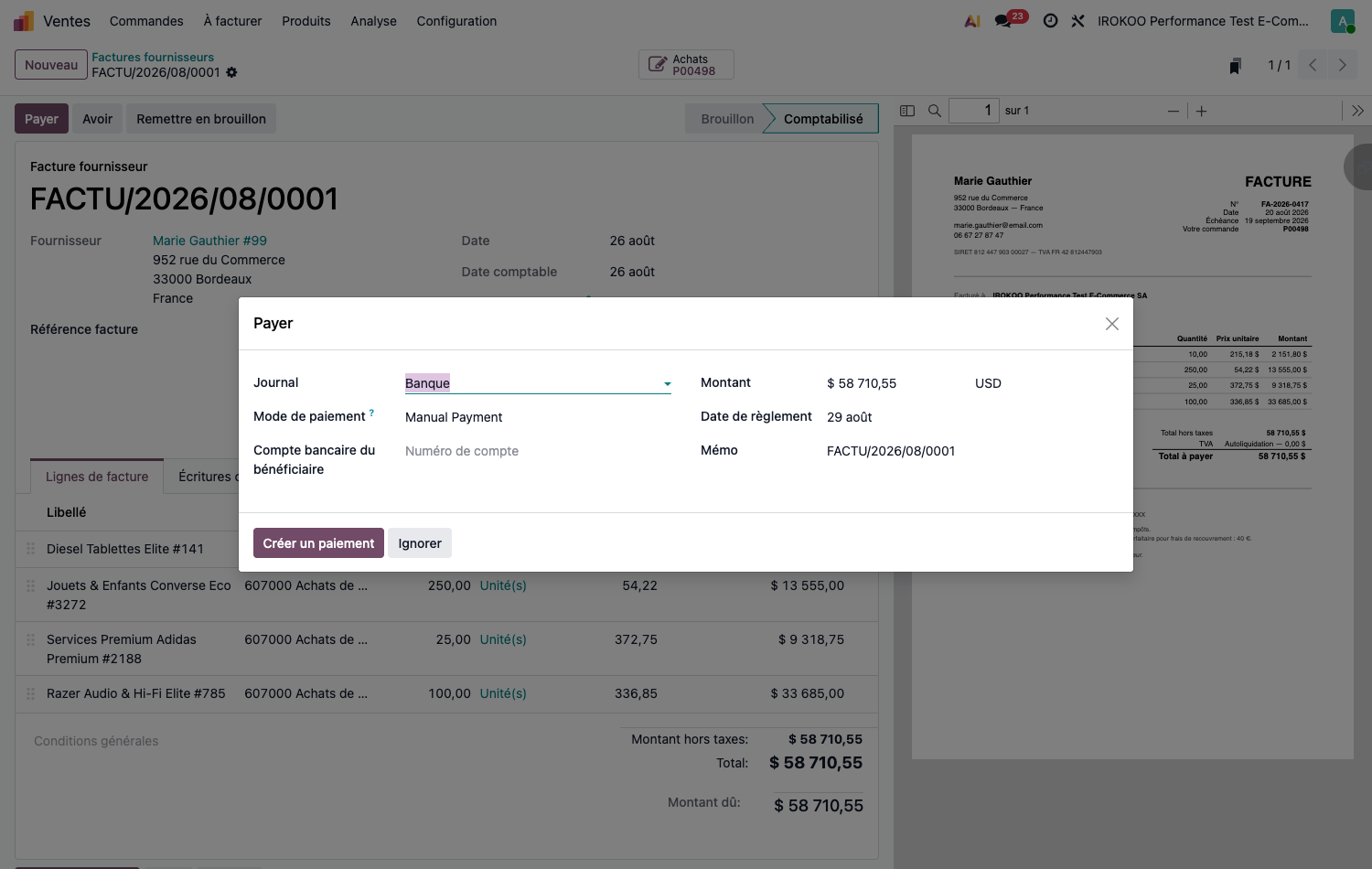Open the À facturer menu
1372x869 pixels.
[232, 21]
